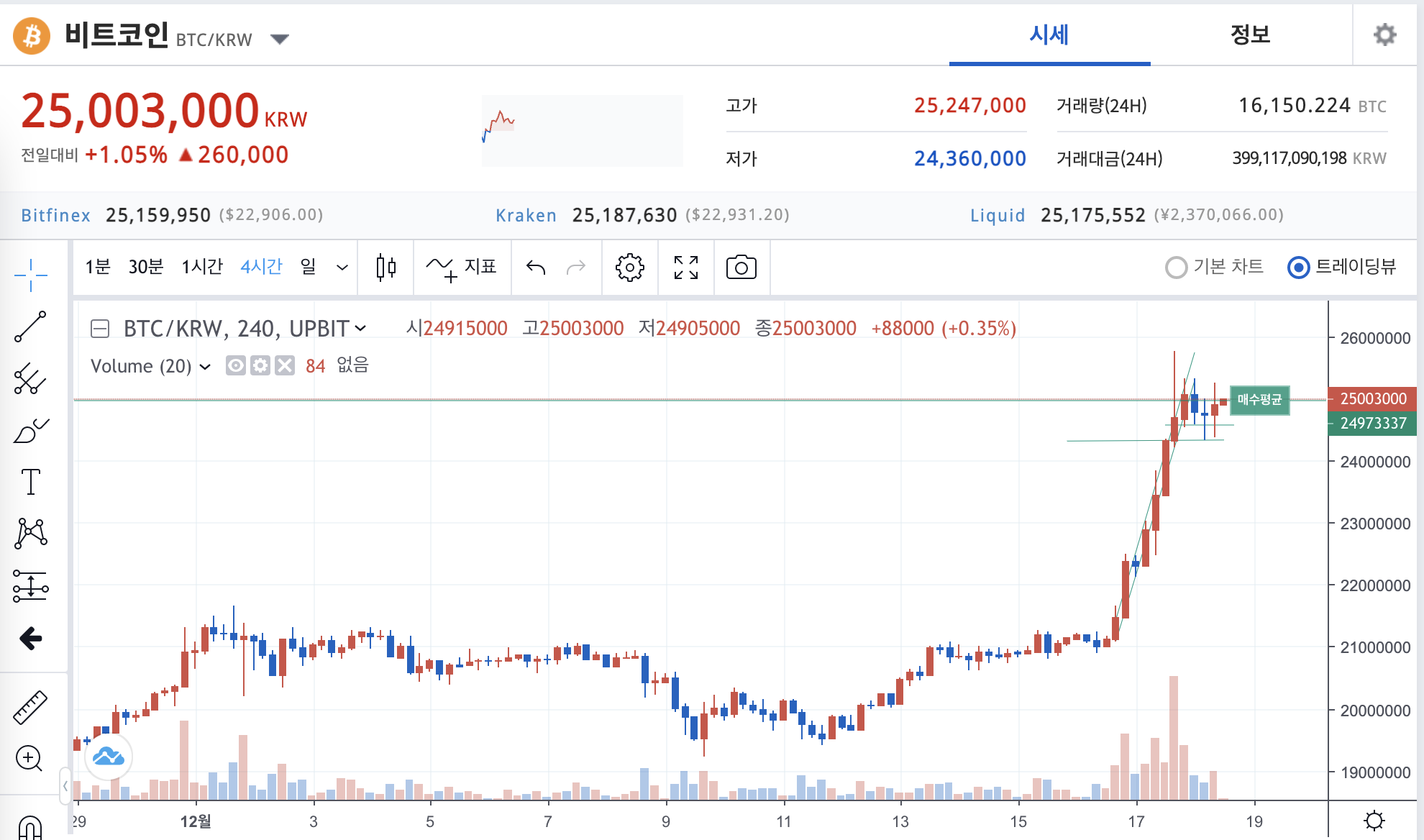The width and height of the screenshot is (1424, 840).
Task: Select the 트레이딩뷰 radio option
Action: pos(1298,268)
